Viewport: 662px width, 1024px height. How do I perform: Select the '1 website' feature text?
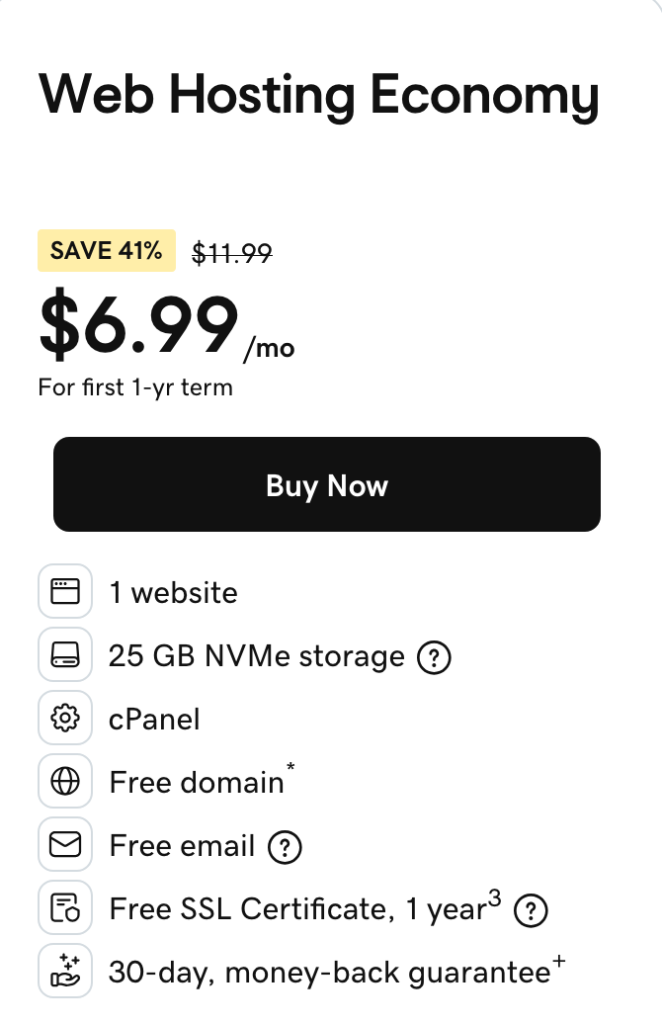point(173,591)
